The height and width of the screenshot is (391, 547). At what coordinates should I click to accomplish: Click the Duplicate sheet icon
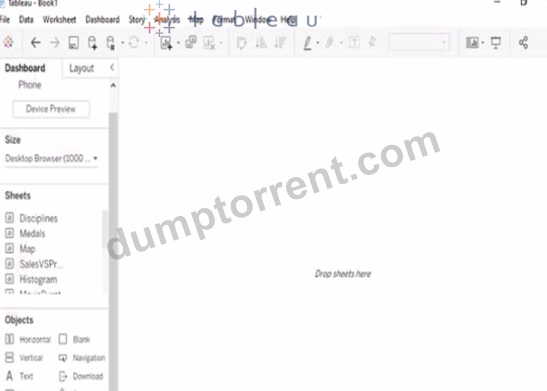click(191, 42)
